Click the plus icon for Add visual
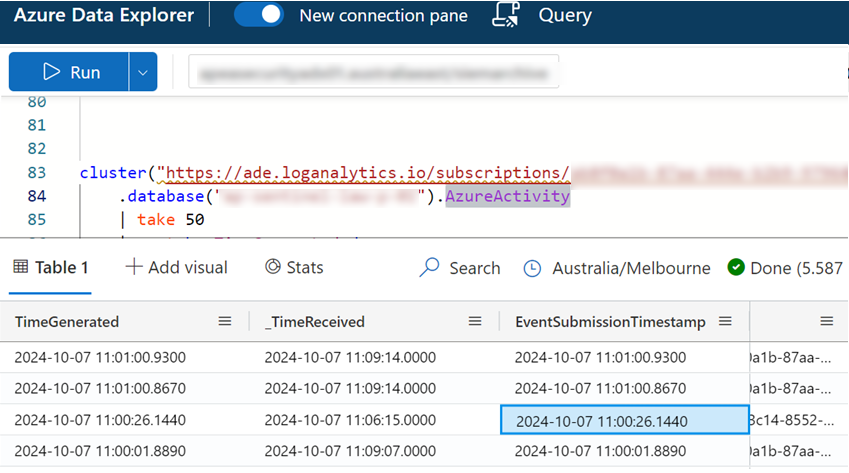This screenshot has width=849, height=473. pyautogui.click(x=133, y=267)
